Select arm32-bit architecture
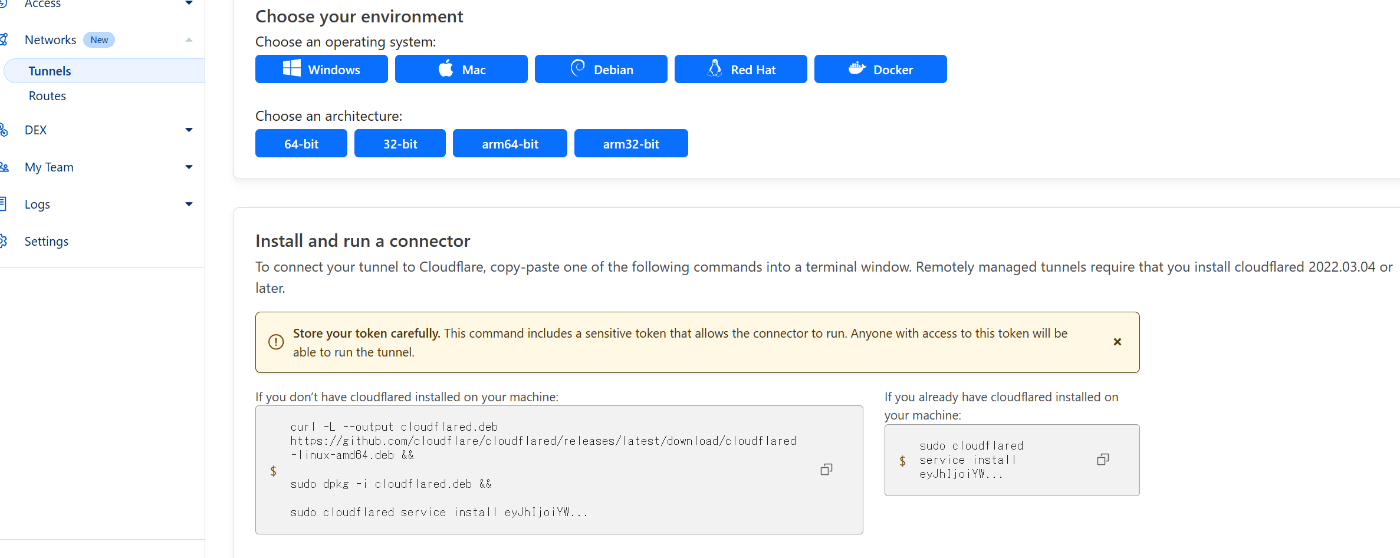The height and width of the screenshot is (558, 1400). [631, 144]
